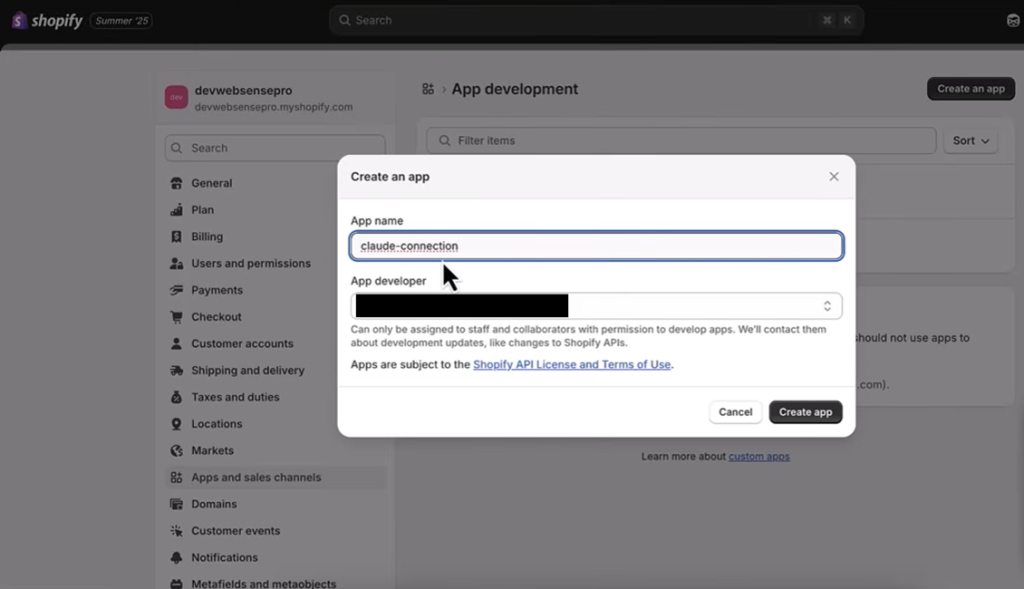Click the Shopify logo
Image resolution: width=1024 pixels, height=589 pixels.
coord(47,20)
